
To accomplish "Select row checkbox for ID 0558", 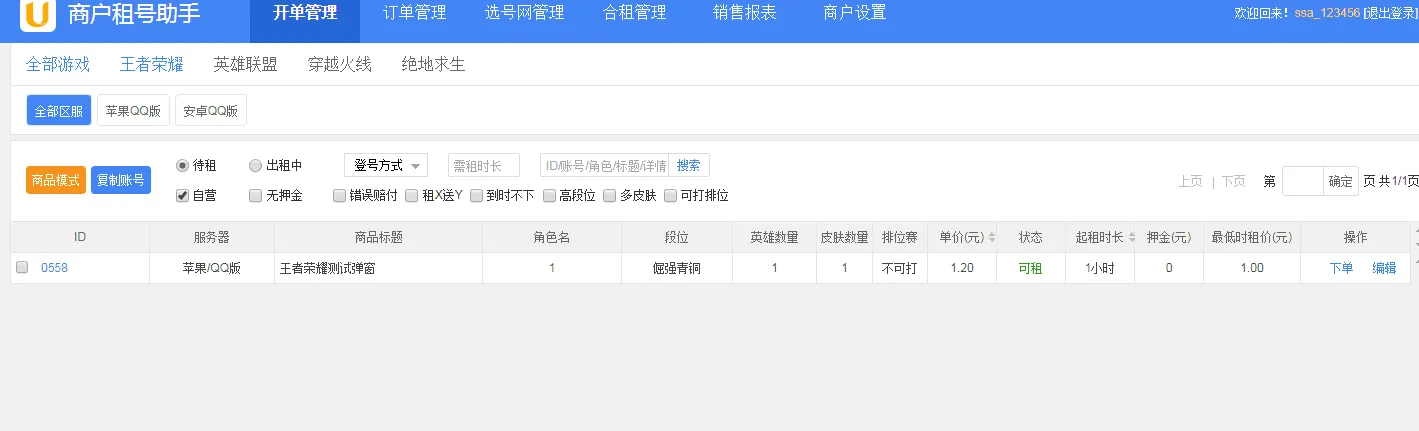I will [x=22, y=268].
